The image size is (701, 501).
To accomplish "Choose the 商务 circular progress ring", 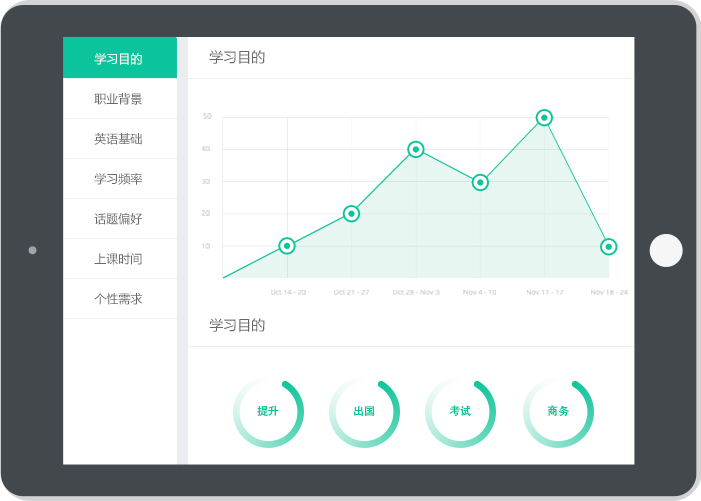I will pyautogui.click(x=558, y=412).
